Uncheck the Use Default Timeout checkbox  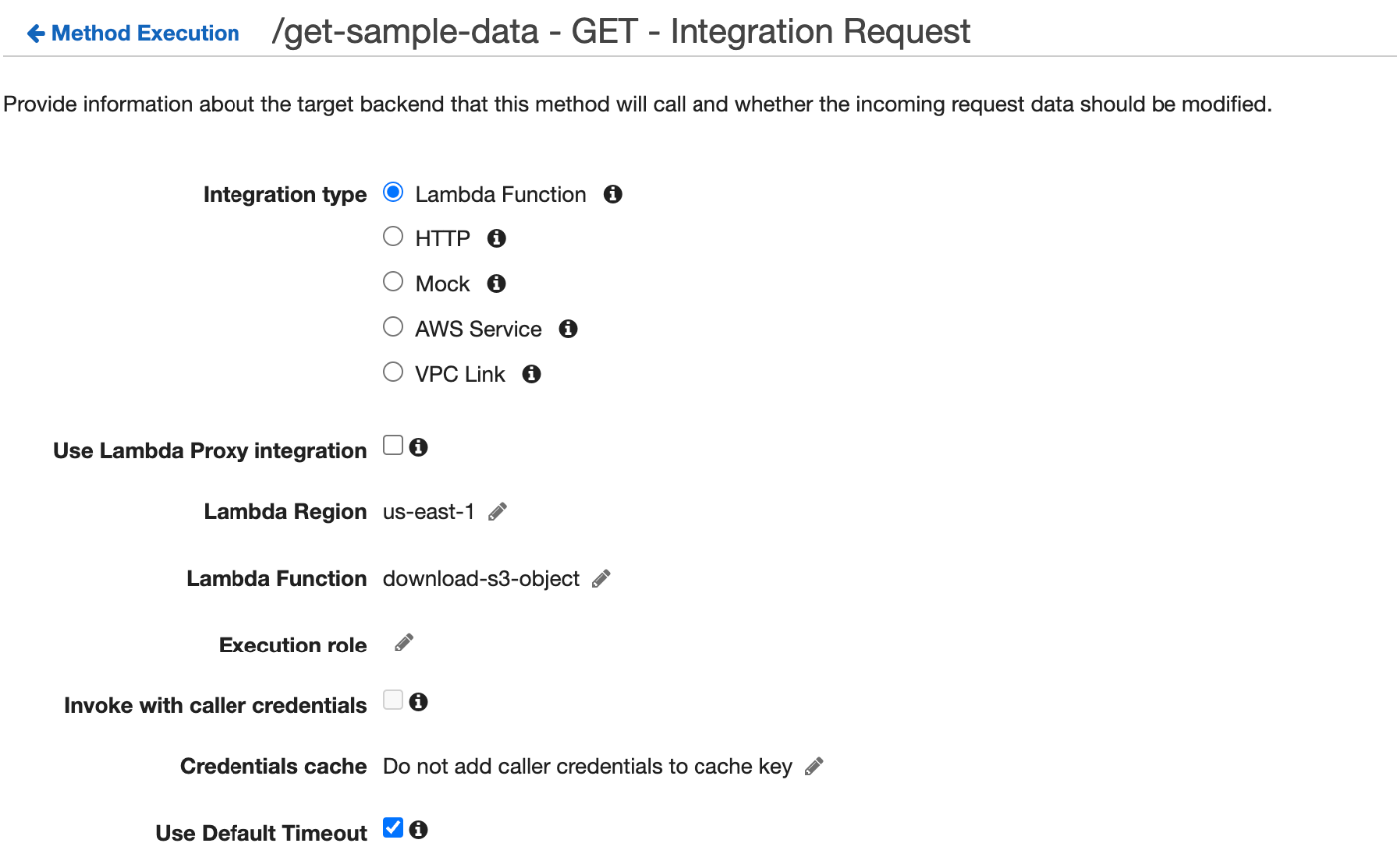(393, 828)
